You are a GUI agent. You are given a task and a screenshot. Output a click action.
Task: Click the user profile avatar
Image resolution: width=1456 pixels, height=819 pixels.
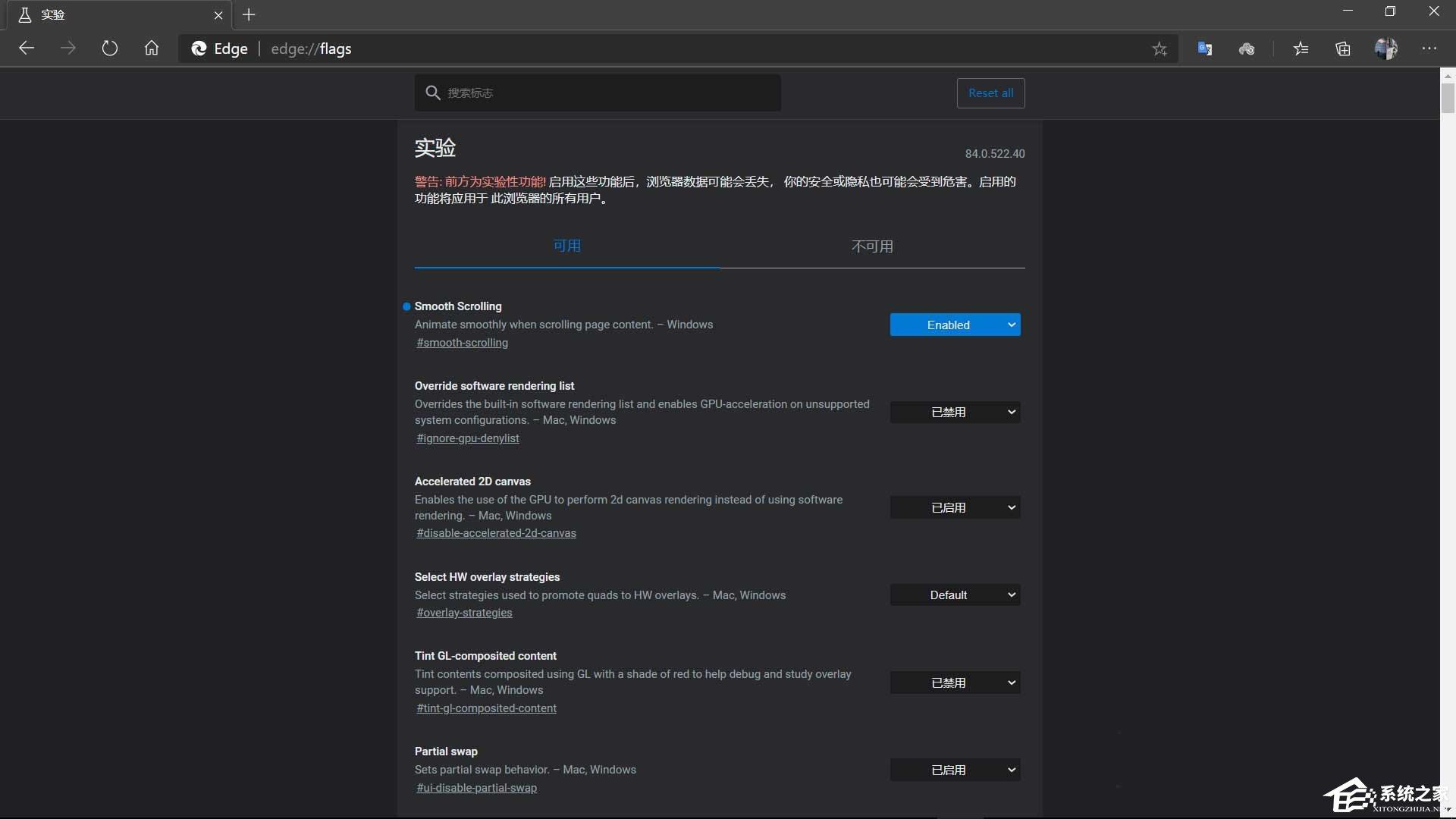pyautogui.click(x=1385, y=49)
